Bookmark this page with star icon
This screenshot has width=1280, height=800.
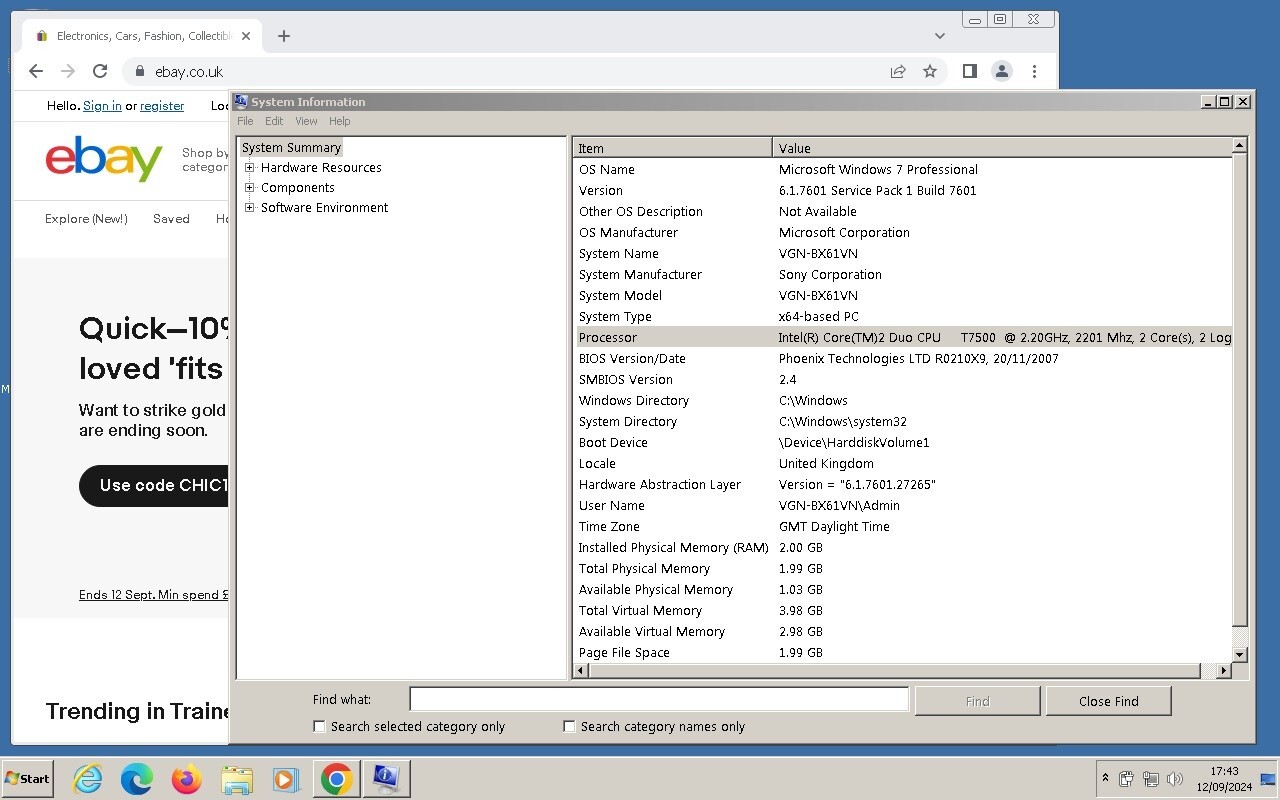point(930,71)
